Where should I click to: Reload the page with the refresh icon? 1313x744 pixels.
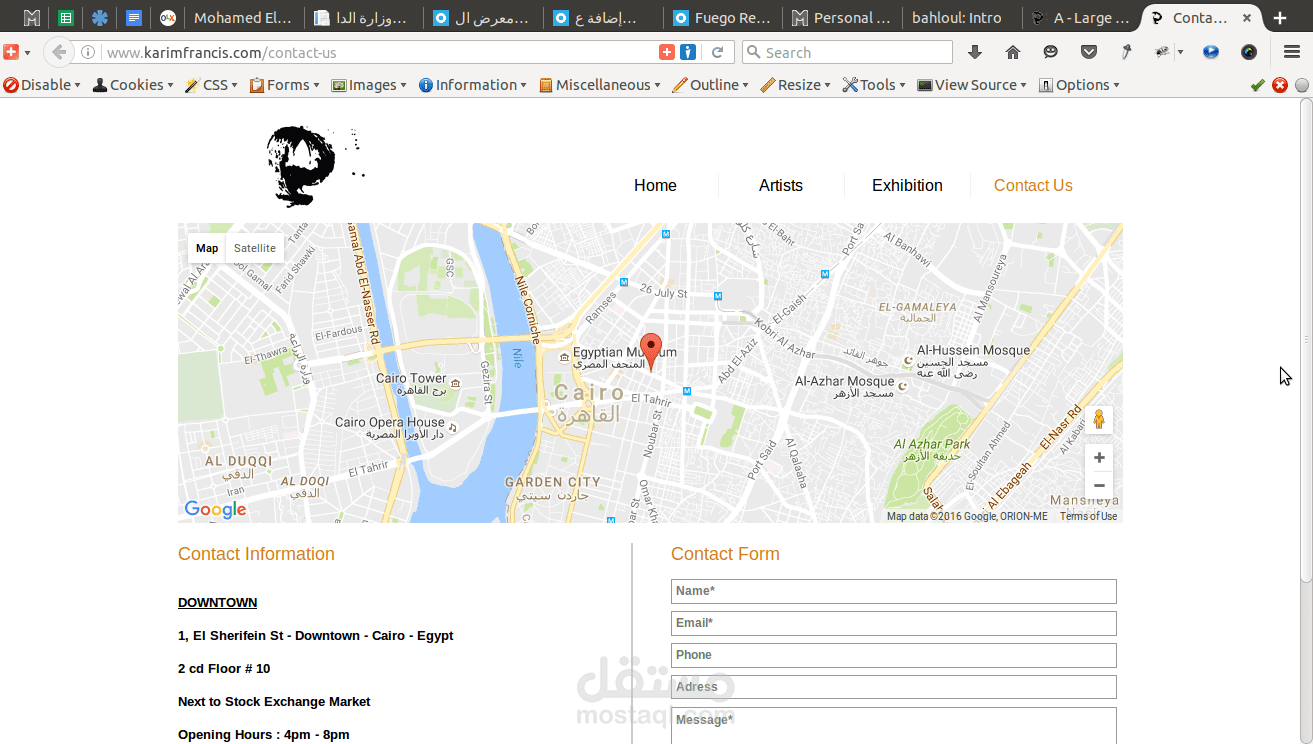717,53
